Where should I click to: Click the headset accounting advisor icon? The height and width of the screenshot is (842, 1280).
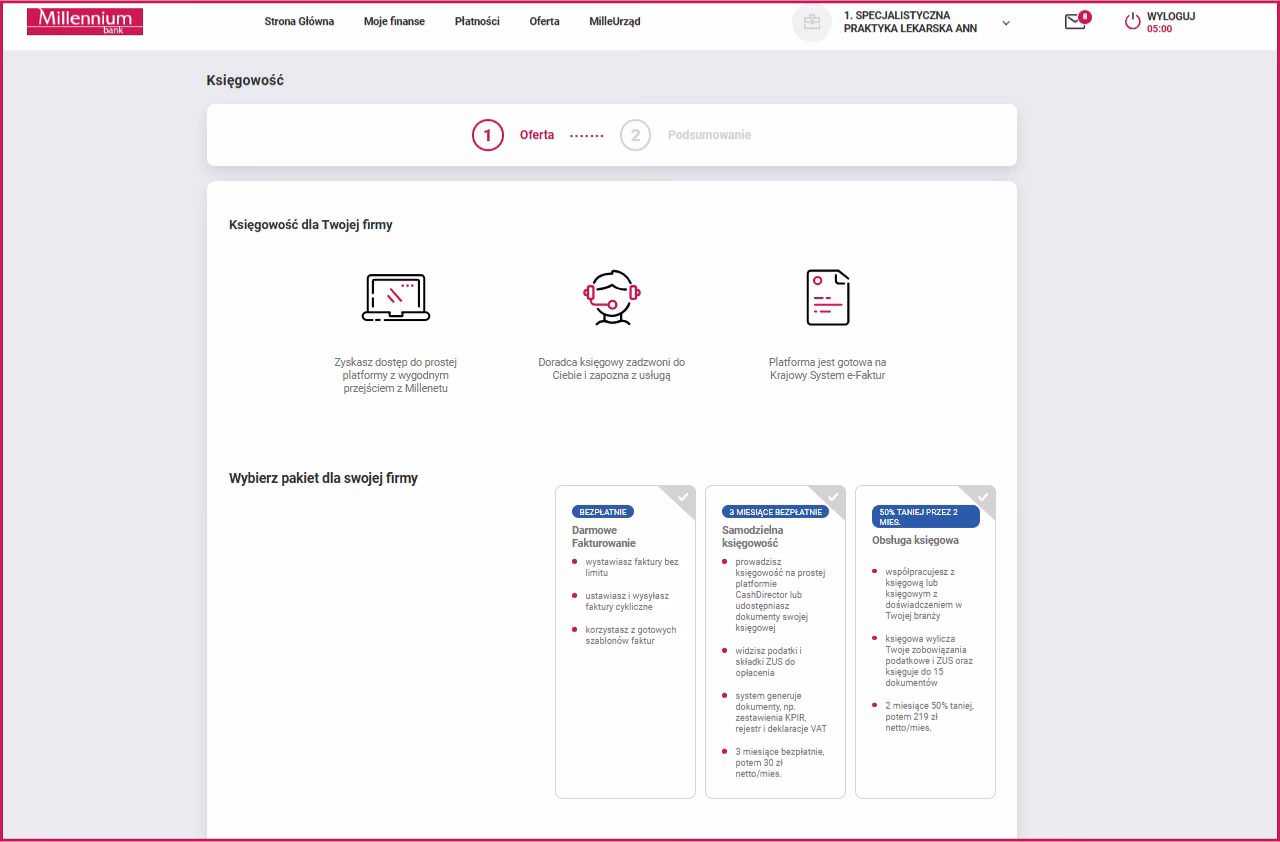click(611, 298)
